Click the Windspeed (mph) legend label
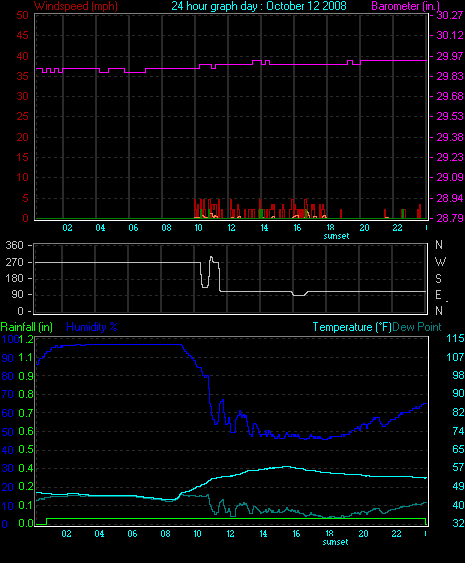 pyautogui.click(x=76, y=6)
